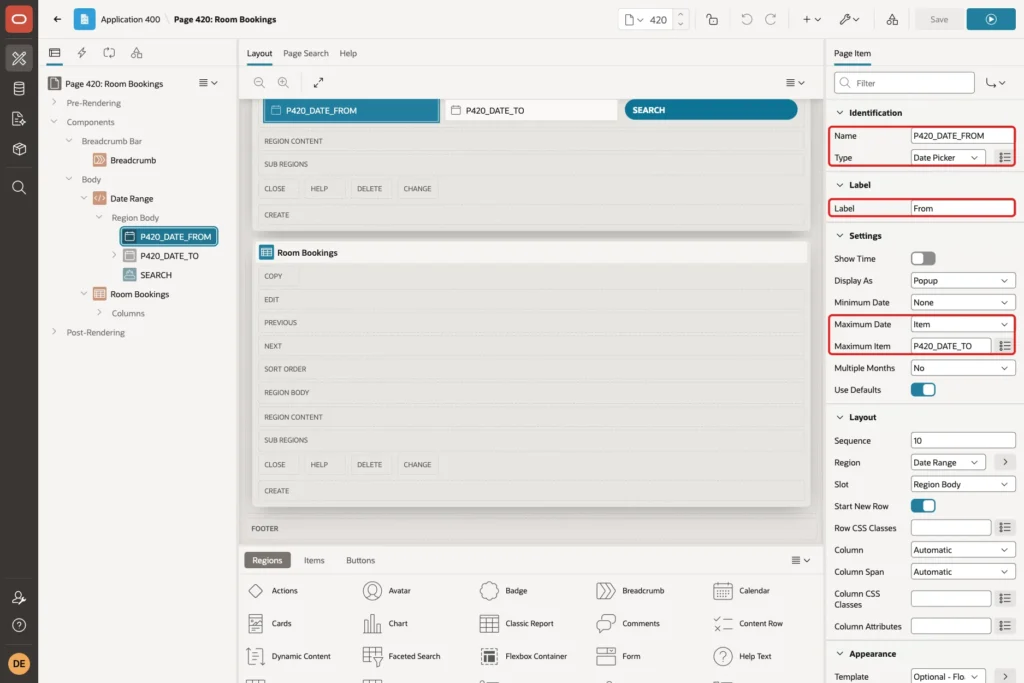
Task: Expand the Columns node under Room Bookings
Action: pyautogui.click(x=99, y=313)
